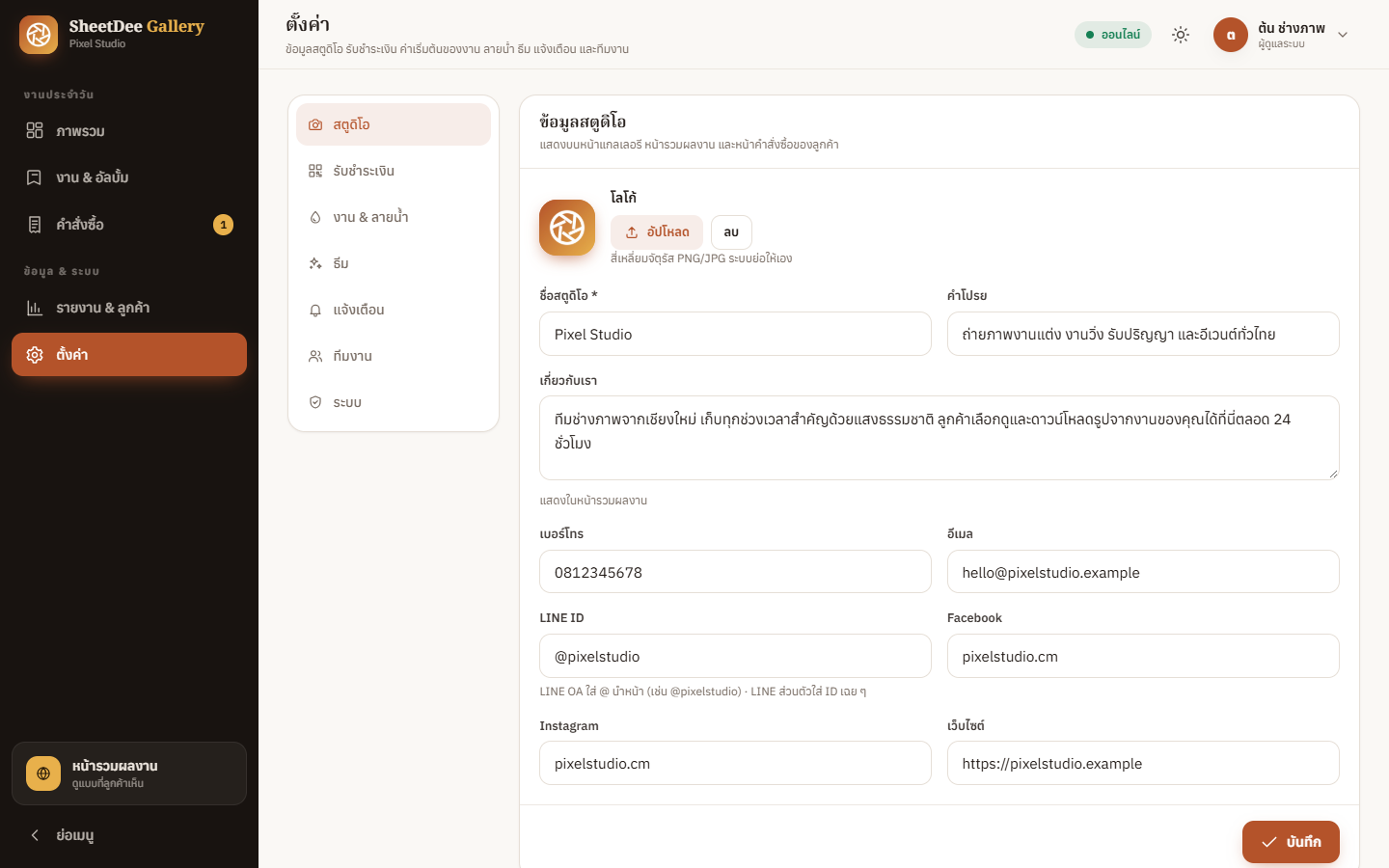
Task: Click the globe icon in portfolio card
Action: coord(43,773)
